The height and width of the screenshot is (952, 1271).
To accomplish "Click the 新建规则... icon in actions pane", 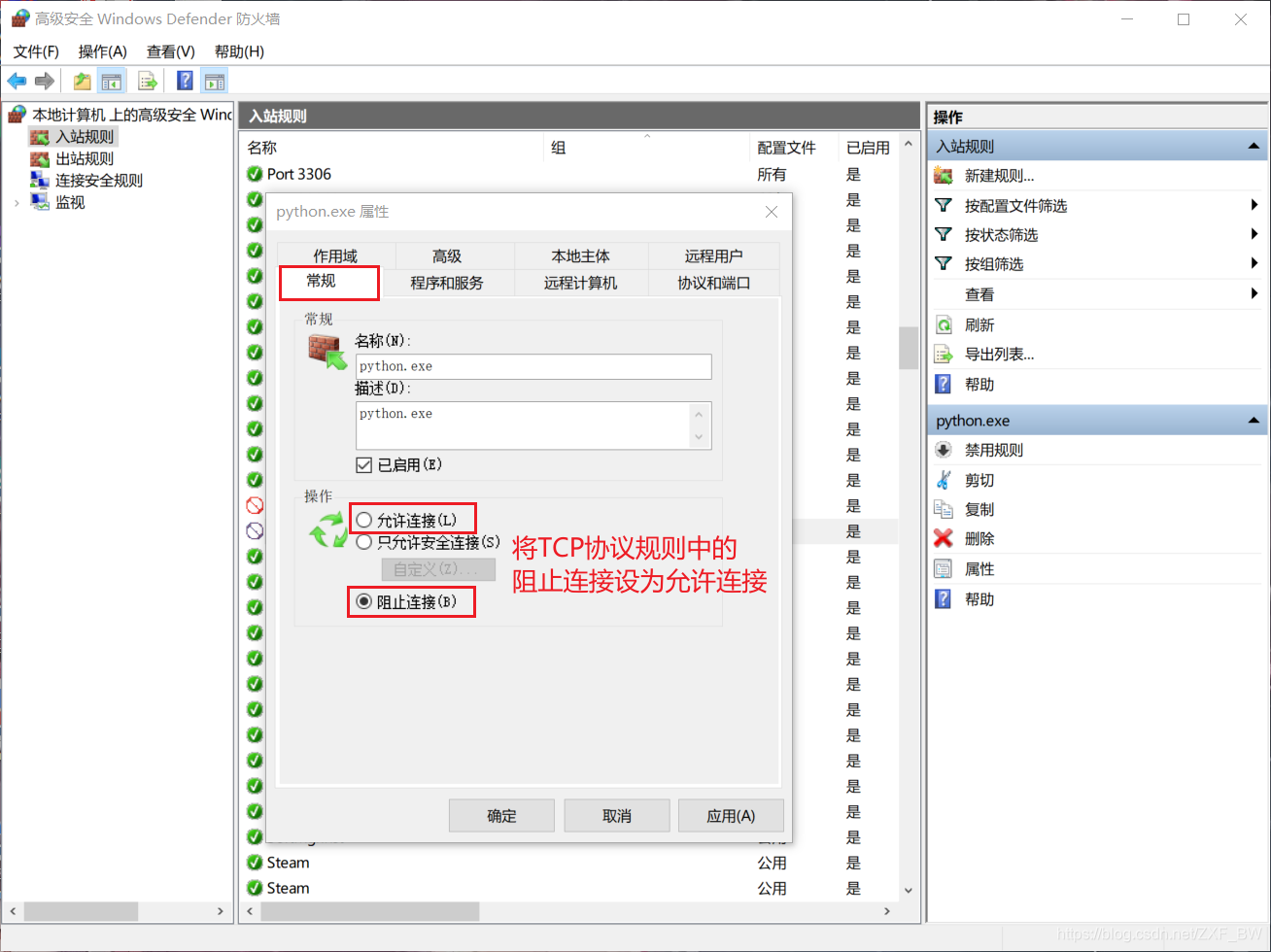I will pos(944,176).
